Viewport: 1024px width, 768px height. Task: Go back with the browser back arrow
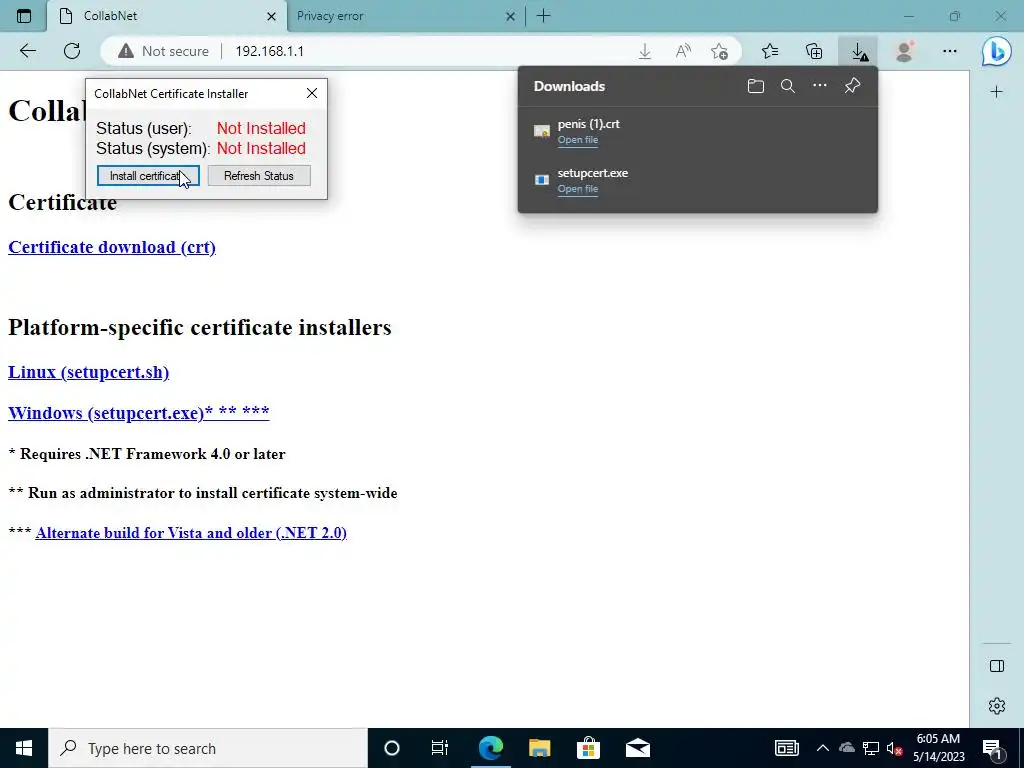(27, 51)
